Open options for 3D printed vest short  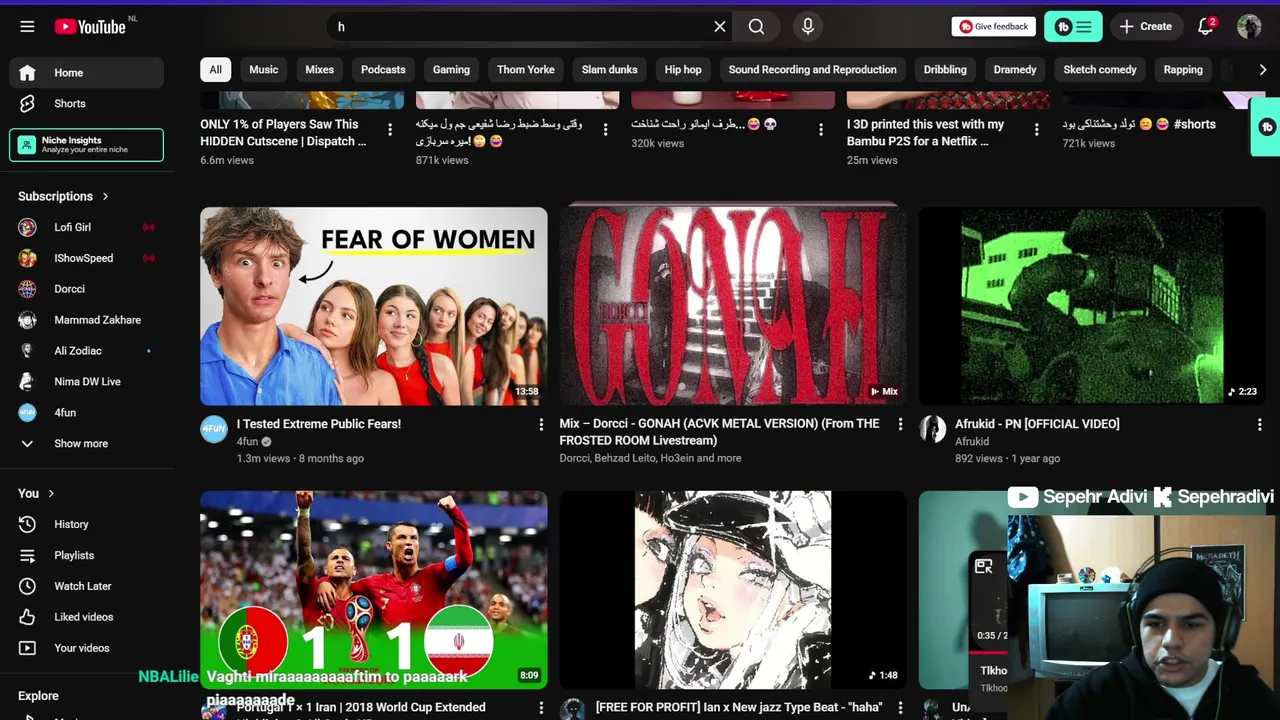[1036, 129]
